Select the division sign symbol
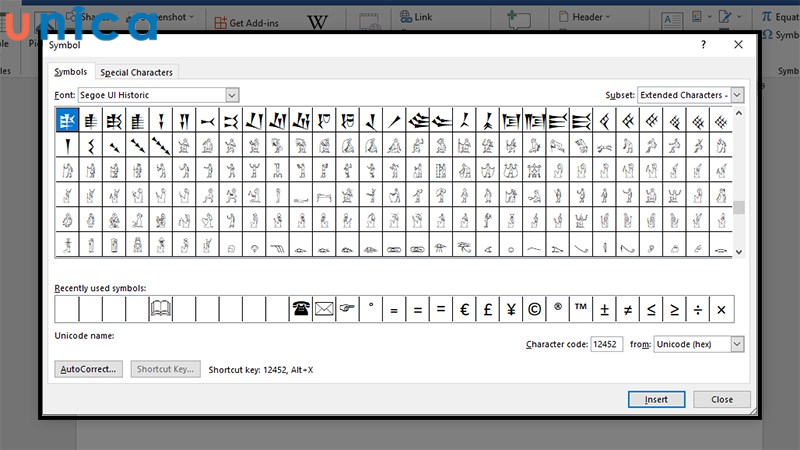This screenshot has width=800, height=450. 698,309
